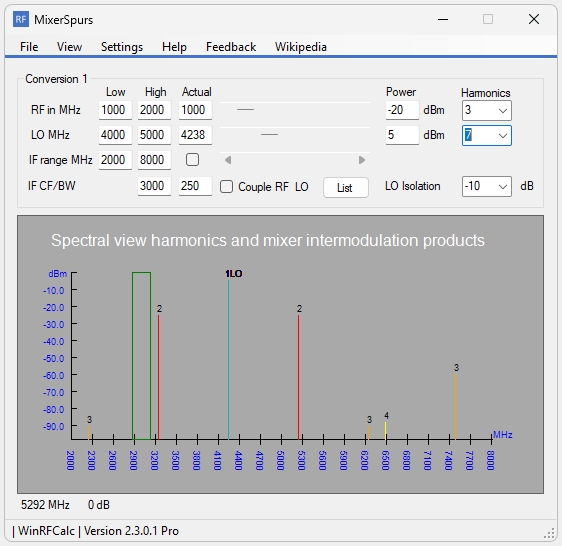Screen dimensions: 562x546
Task: Click the orange spur near 7400 MHz
Action: pyautogui.click(x=455, y=407)
